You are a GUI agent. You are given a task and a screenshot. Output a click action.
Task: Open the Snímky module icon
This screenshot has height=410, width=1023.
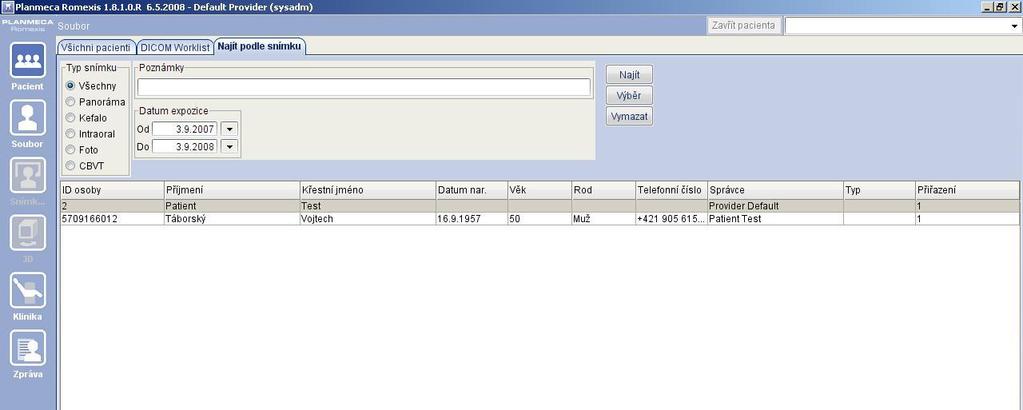coord(27,175)
